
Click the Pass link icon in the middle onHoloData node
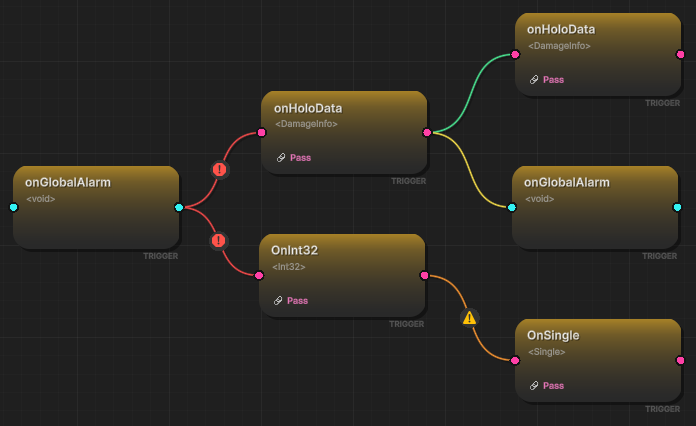pos(282,157)
